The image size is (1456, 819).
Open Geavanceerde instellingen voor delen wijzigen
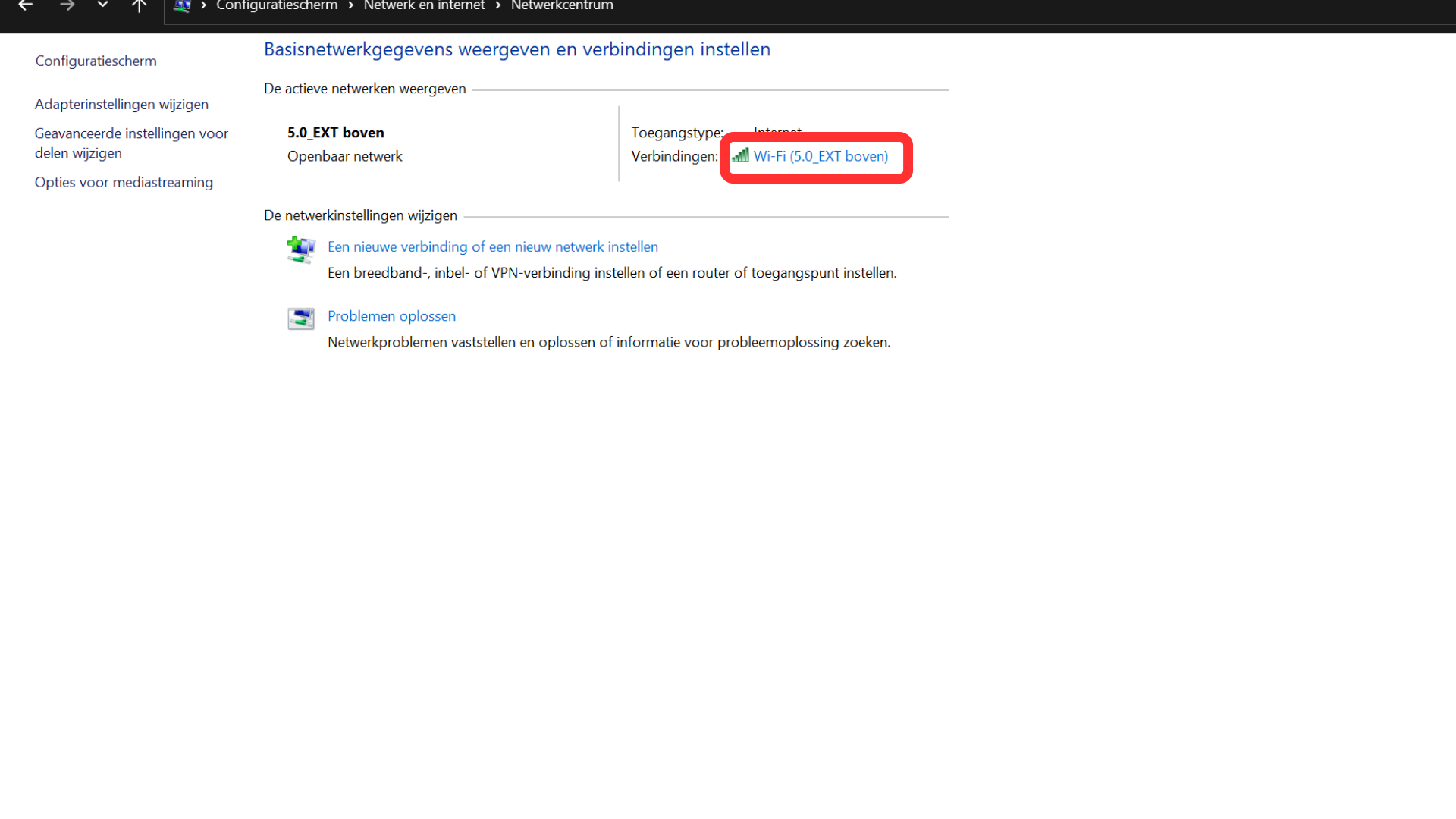click(131, 143)
